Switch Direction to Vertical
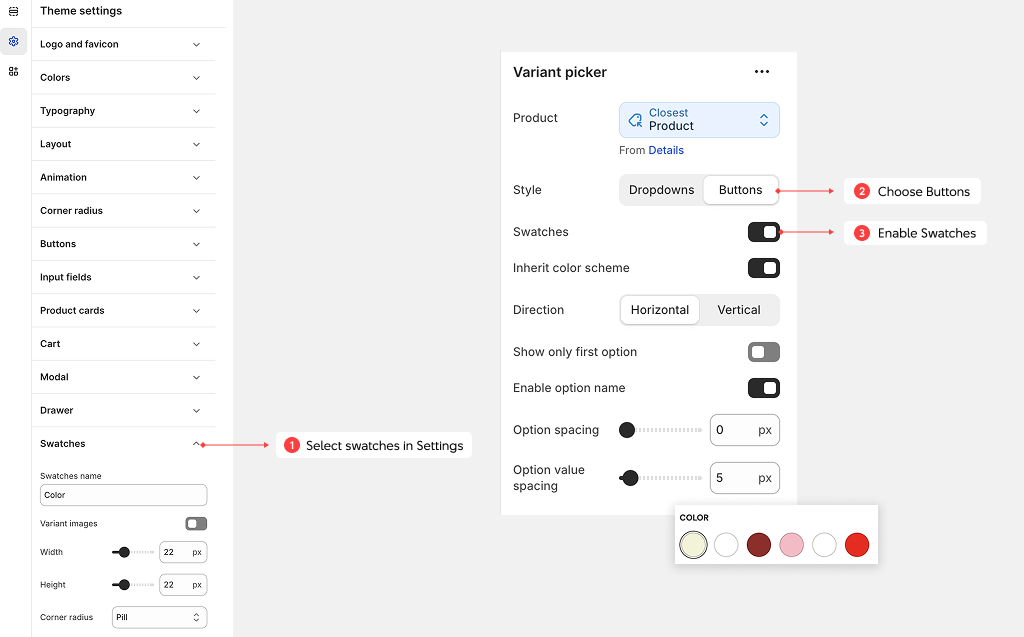1024x637 pixels. pyautogui.click(x=739, y=310)
